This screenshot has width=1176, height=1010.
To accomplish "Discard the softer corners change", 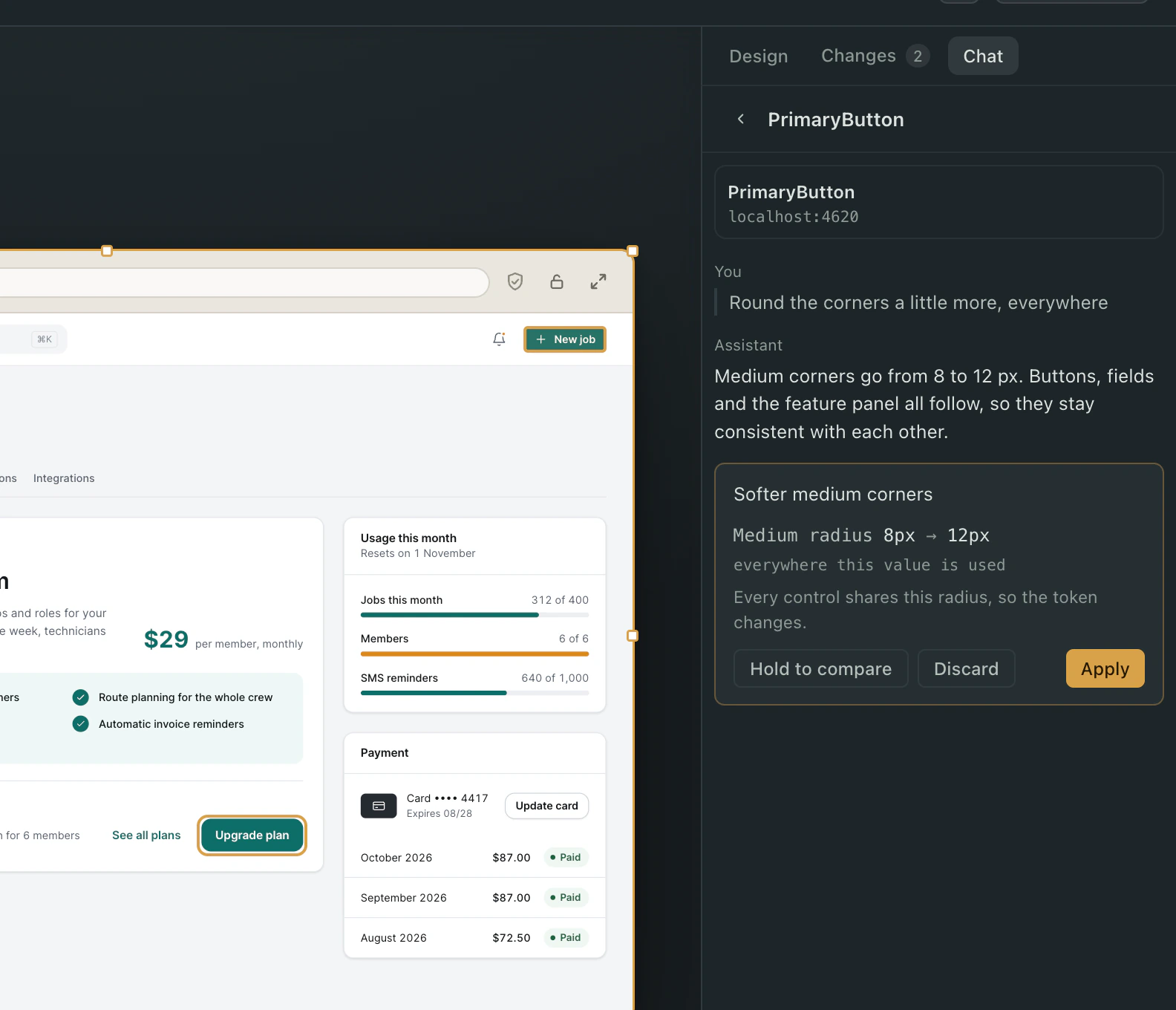I will 967,668.
